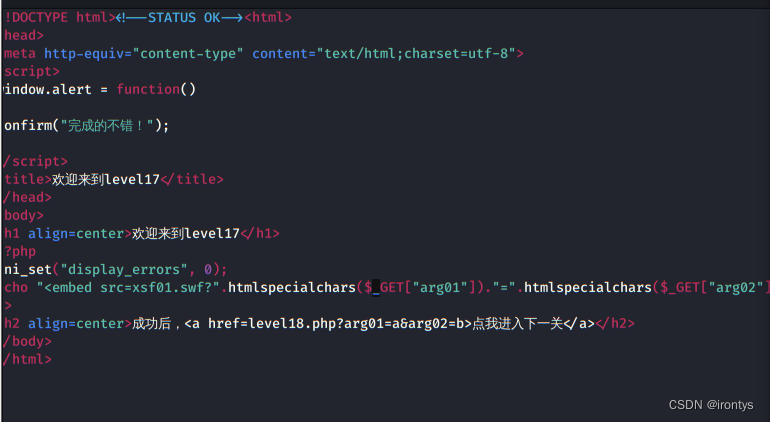Click second htmlspecialchars function call
The width and height of the screenshot is (770, 422).
588,287
